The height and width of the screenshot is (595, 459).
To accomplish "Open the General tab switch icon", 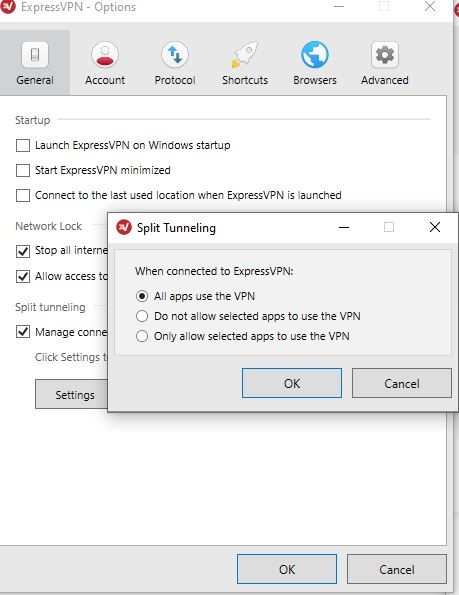I will (x=35, y=55).
